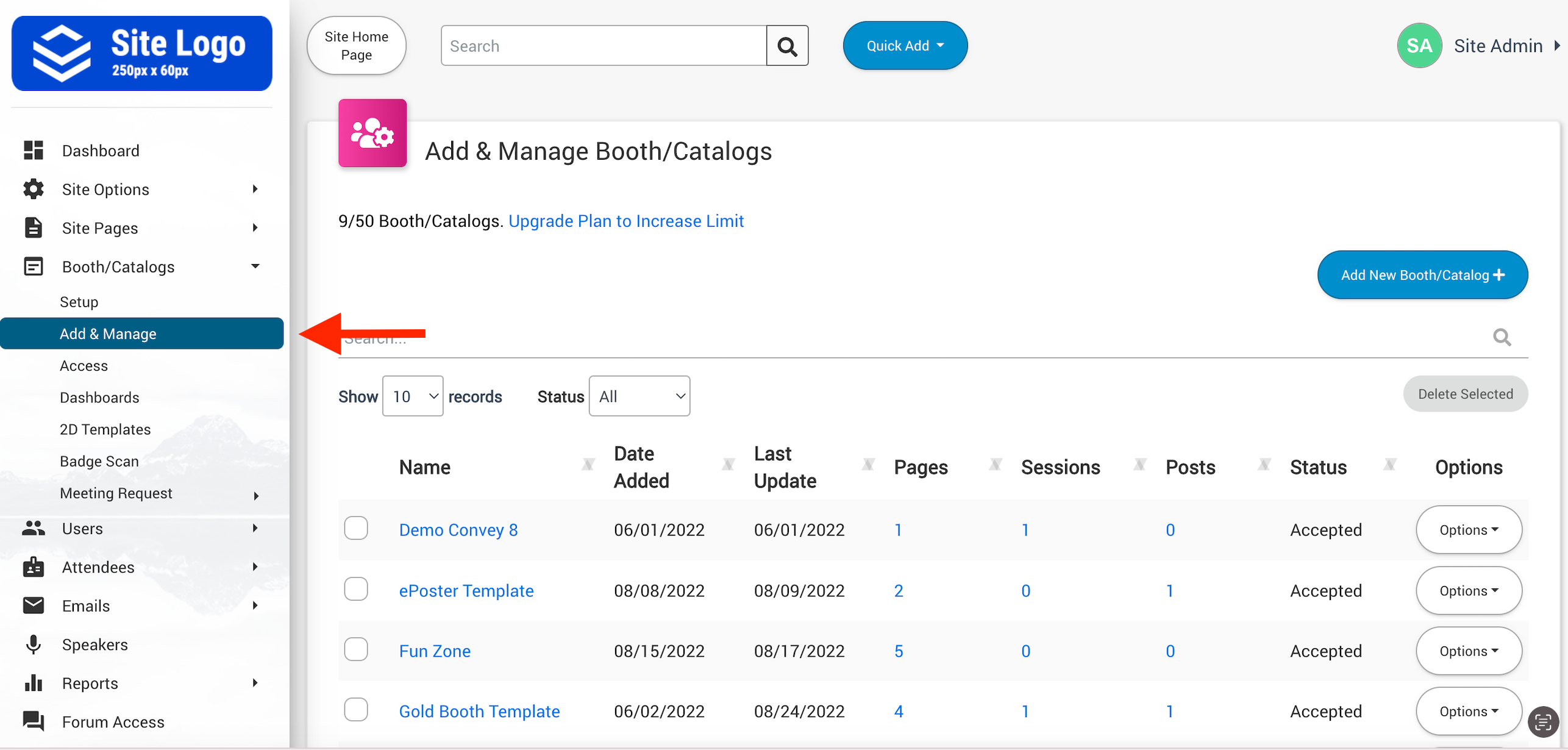Image resolution: width=1568 pixels, height=750 pixels.
Task: Click the Speakers microphone icon
Action: pyautogui.click(x=34, y=645)
